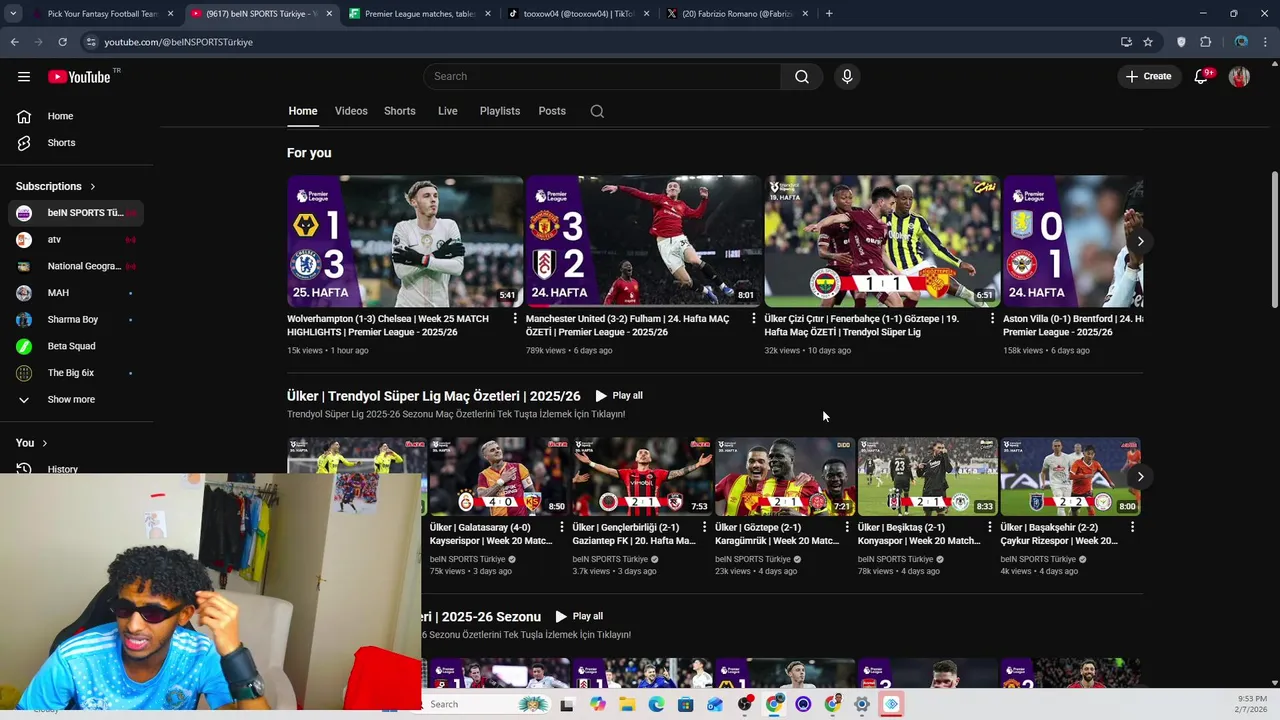Open Ülker Trendyol Süper Lig Maç Özetleri playlist title
The image size is (1280, 720).
pos(433,396)
